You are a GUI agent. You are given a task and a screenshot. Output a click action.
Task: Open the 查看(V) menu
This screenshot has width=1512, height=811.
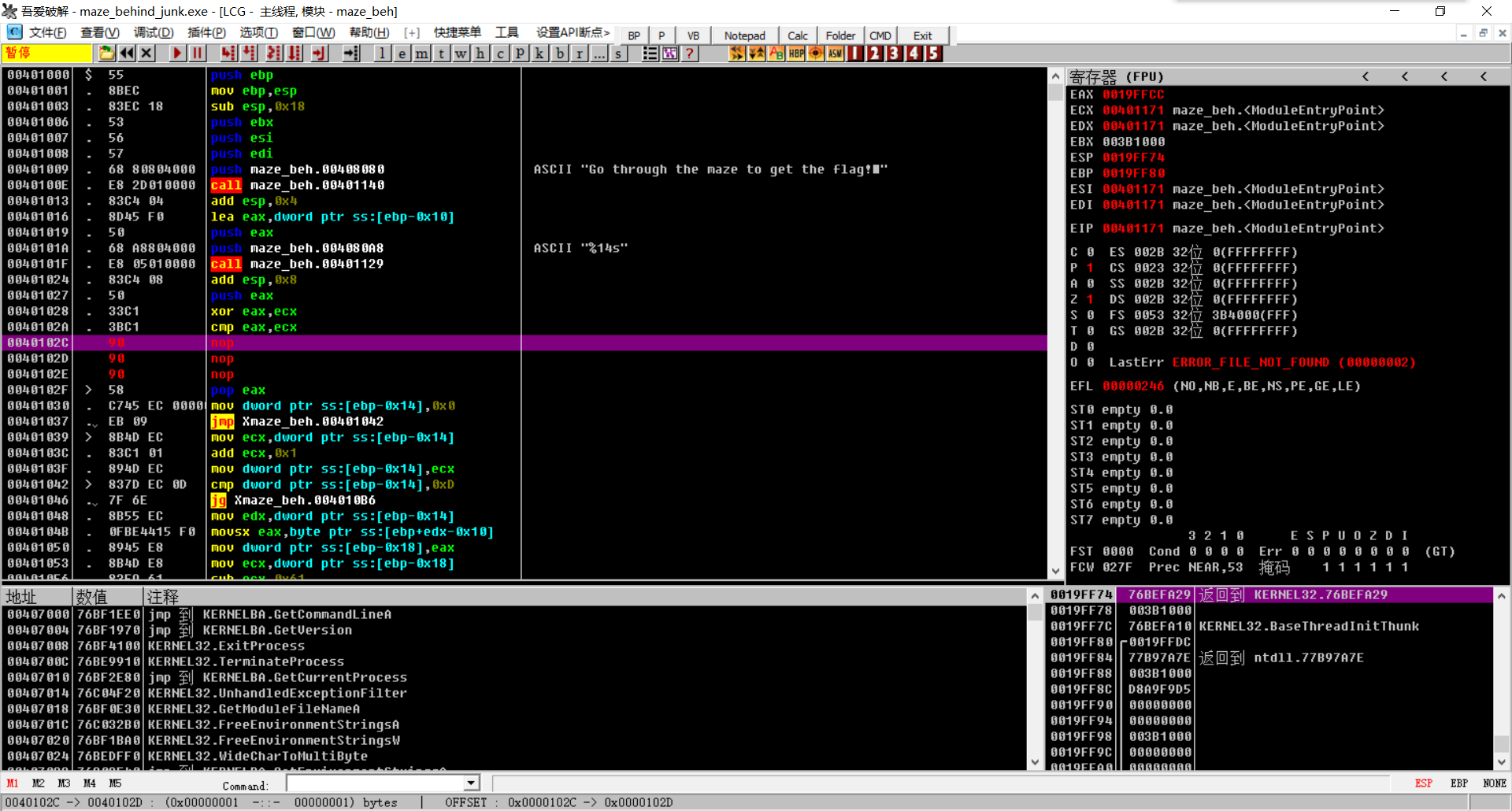(100, 32)
